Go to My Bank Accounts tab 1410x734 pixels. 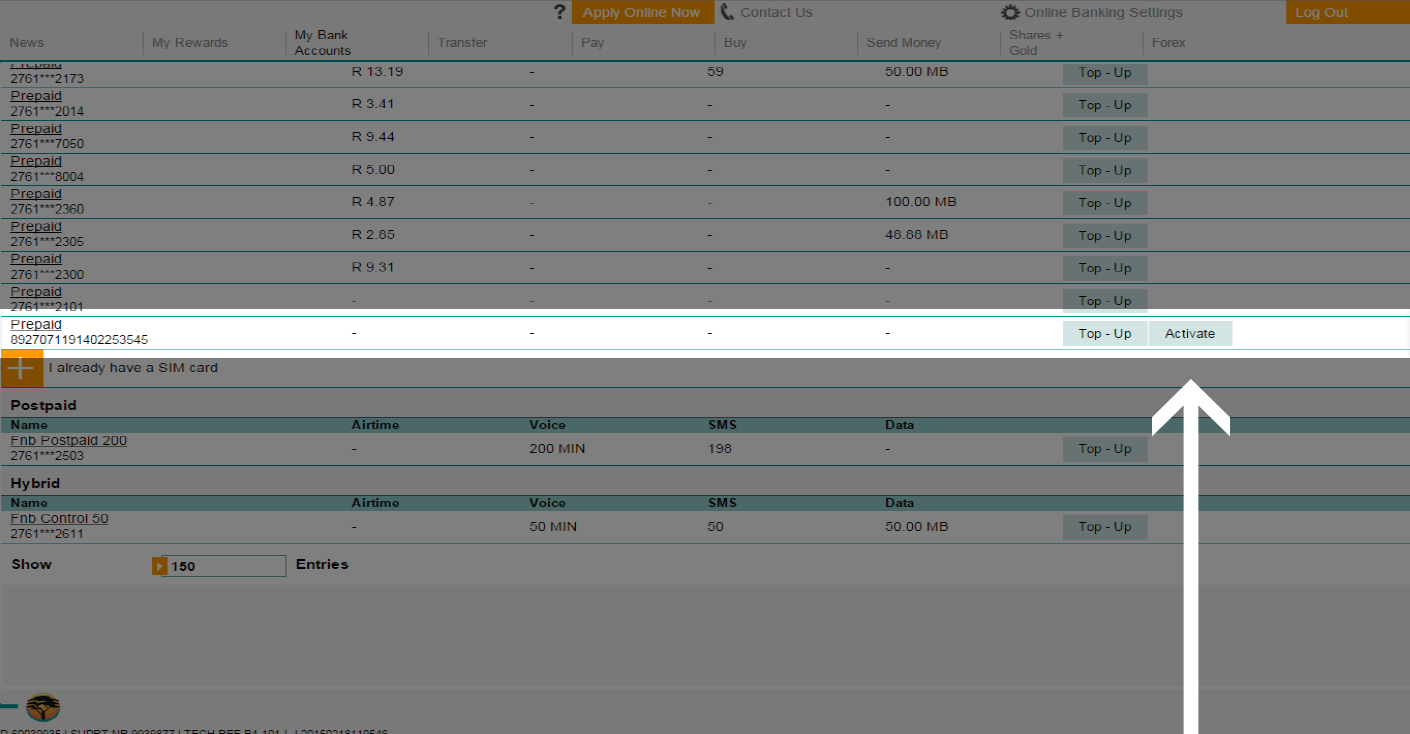pyautogui.click(x=323, y=43)
